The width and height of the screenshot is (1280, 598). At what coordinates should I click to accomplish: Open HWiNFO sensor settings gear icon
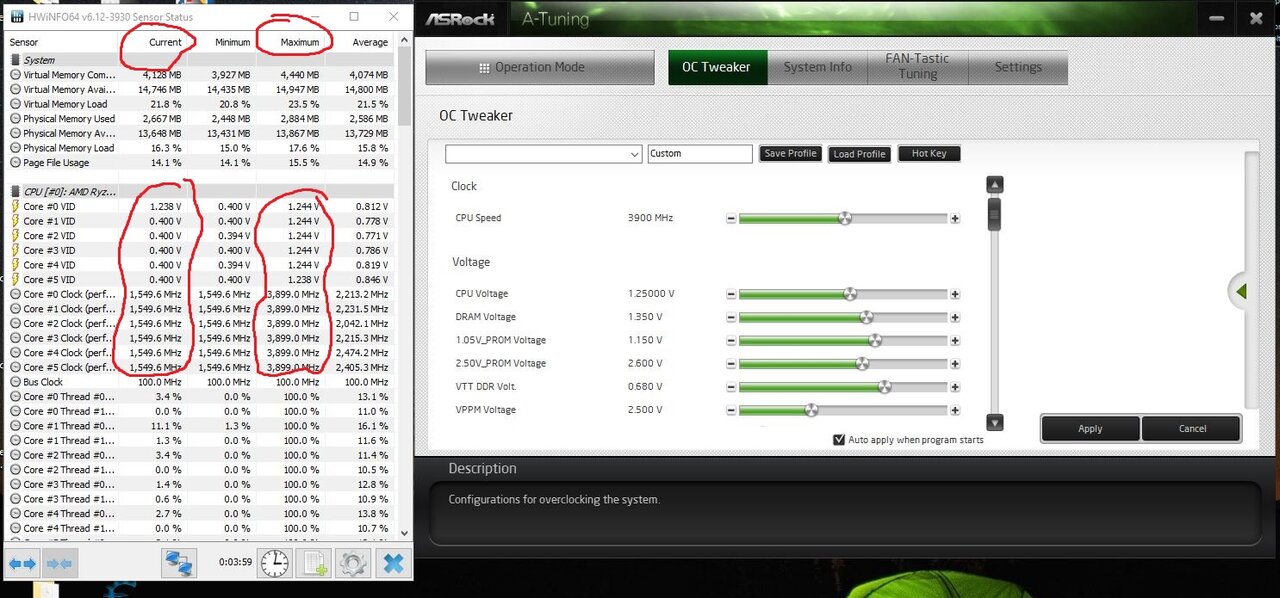[352, 564]
